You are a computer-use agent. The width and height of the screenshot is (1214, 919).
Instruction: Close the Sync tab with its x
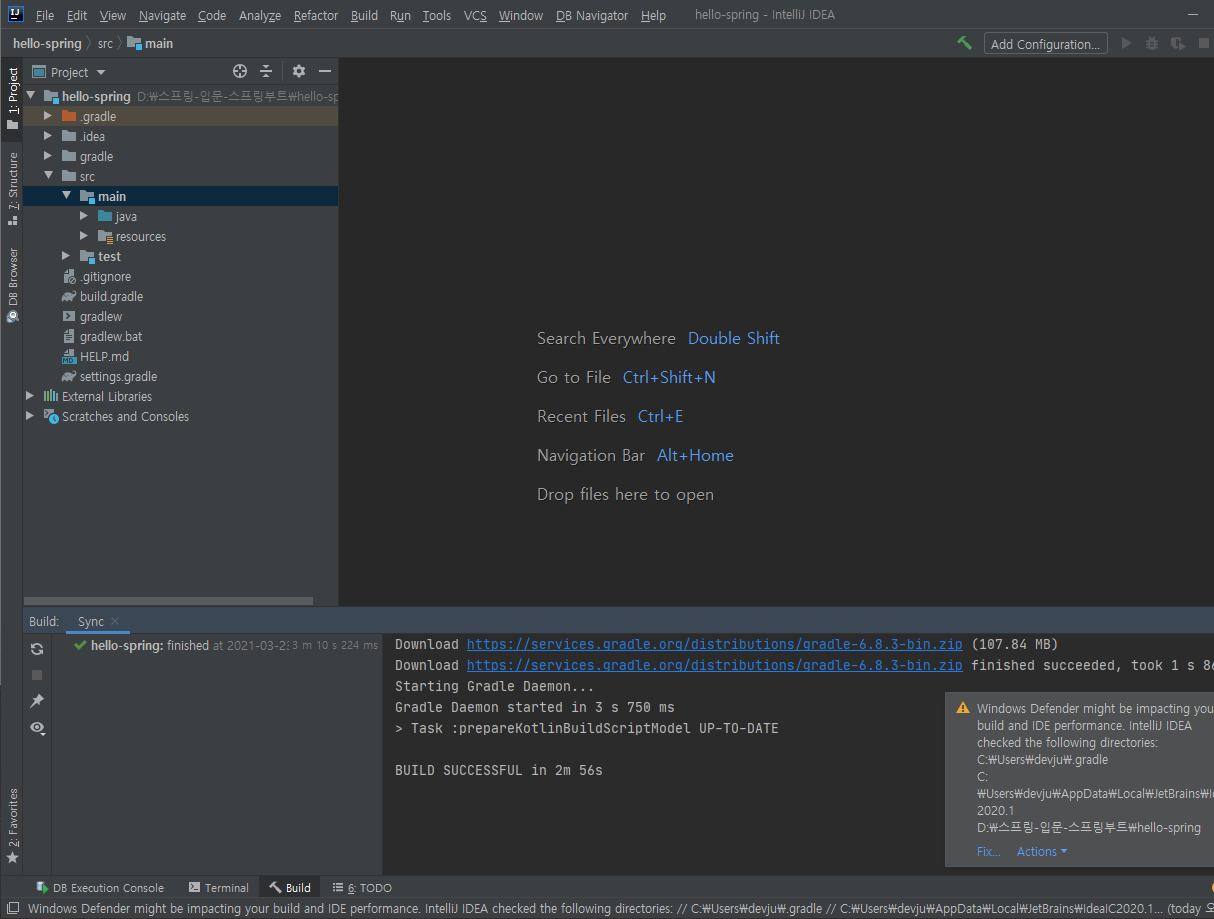point(115,621)
